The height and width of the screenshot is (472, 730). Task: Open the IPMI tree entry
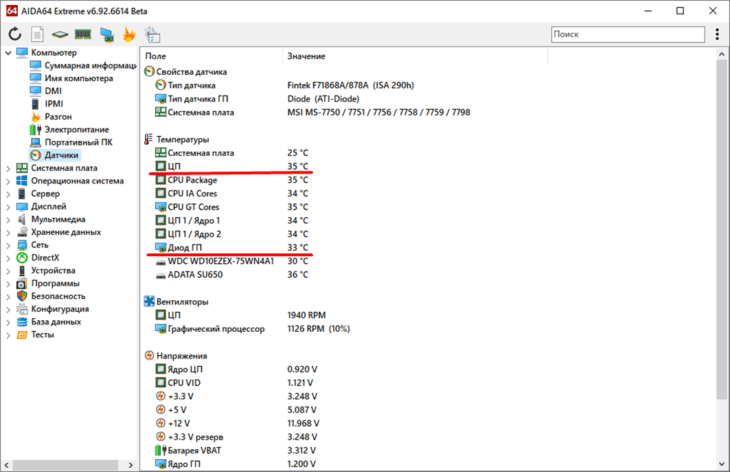[x=54, y=104]
